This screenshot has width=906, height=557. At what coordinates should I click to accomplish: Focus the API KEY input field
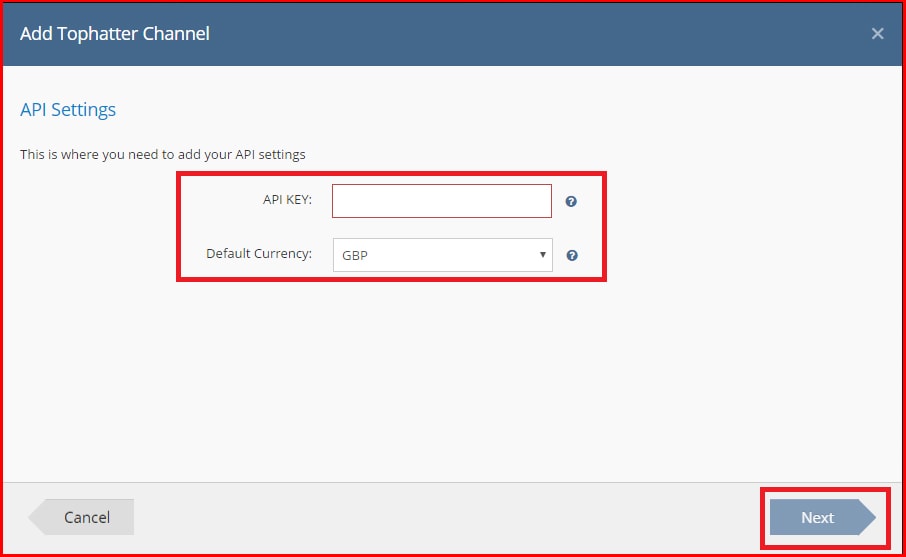click(x=442, y=201)
